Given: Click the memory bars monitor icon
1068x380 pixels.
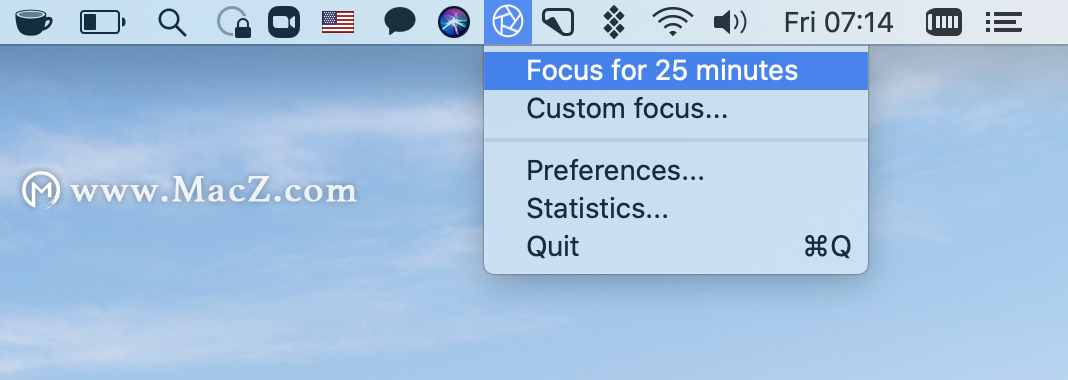Looking at the screenshot, I should pos(944,22).
